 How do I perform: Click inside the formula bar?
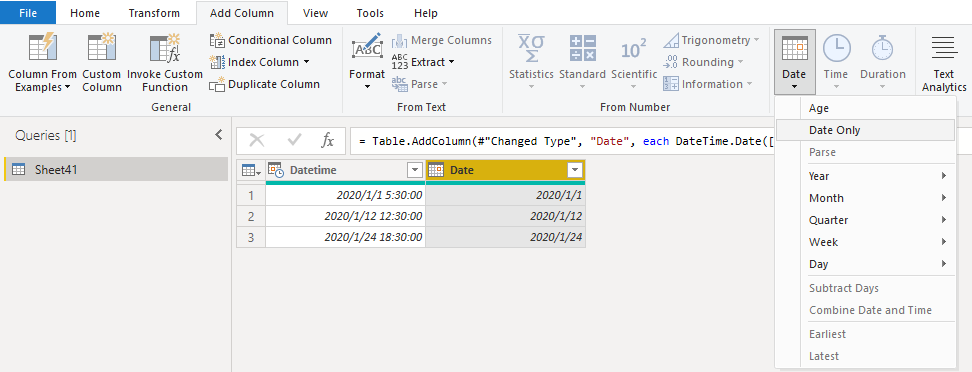pyautogui.click(x=563, y=141)
